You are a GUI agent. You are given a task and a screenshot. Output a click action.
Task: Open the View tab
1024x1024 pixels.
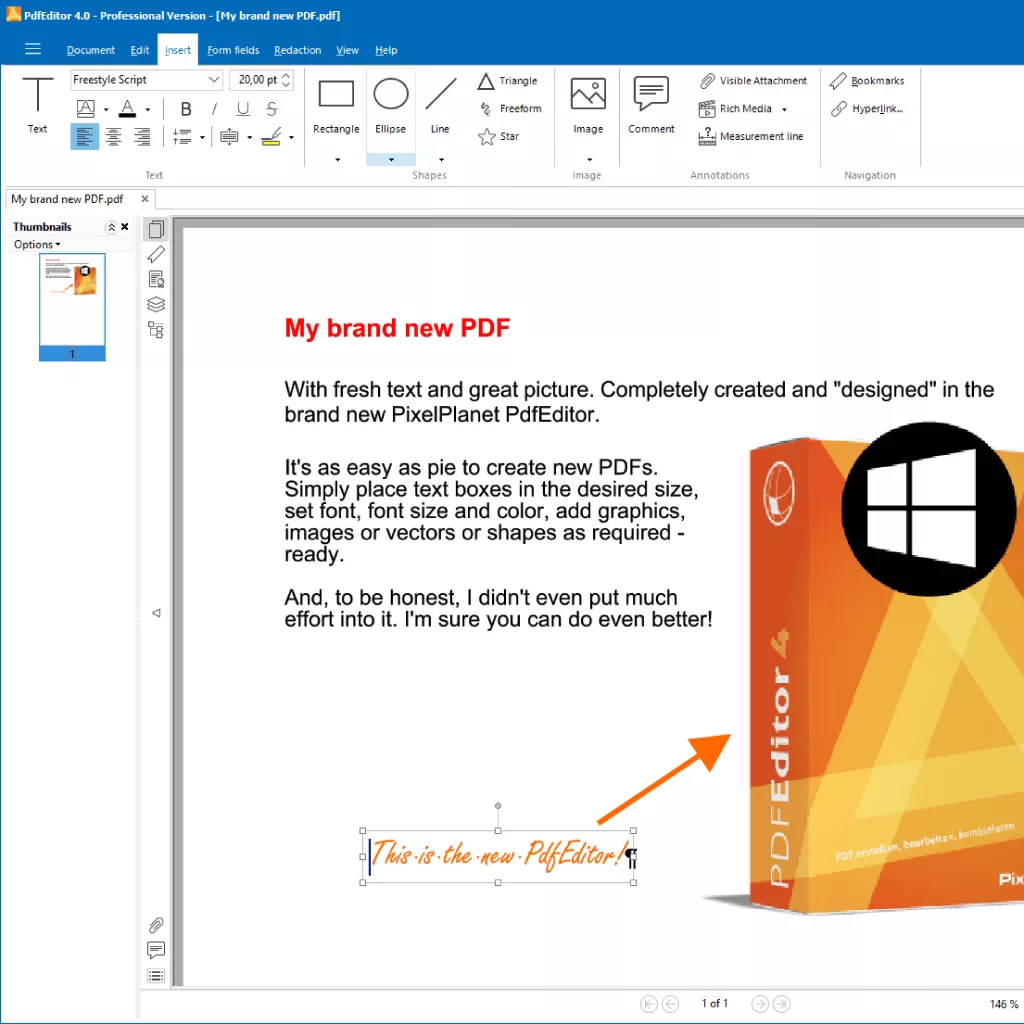point(347,50)
